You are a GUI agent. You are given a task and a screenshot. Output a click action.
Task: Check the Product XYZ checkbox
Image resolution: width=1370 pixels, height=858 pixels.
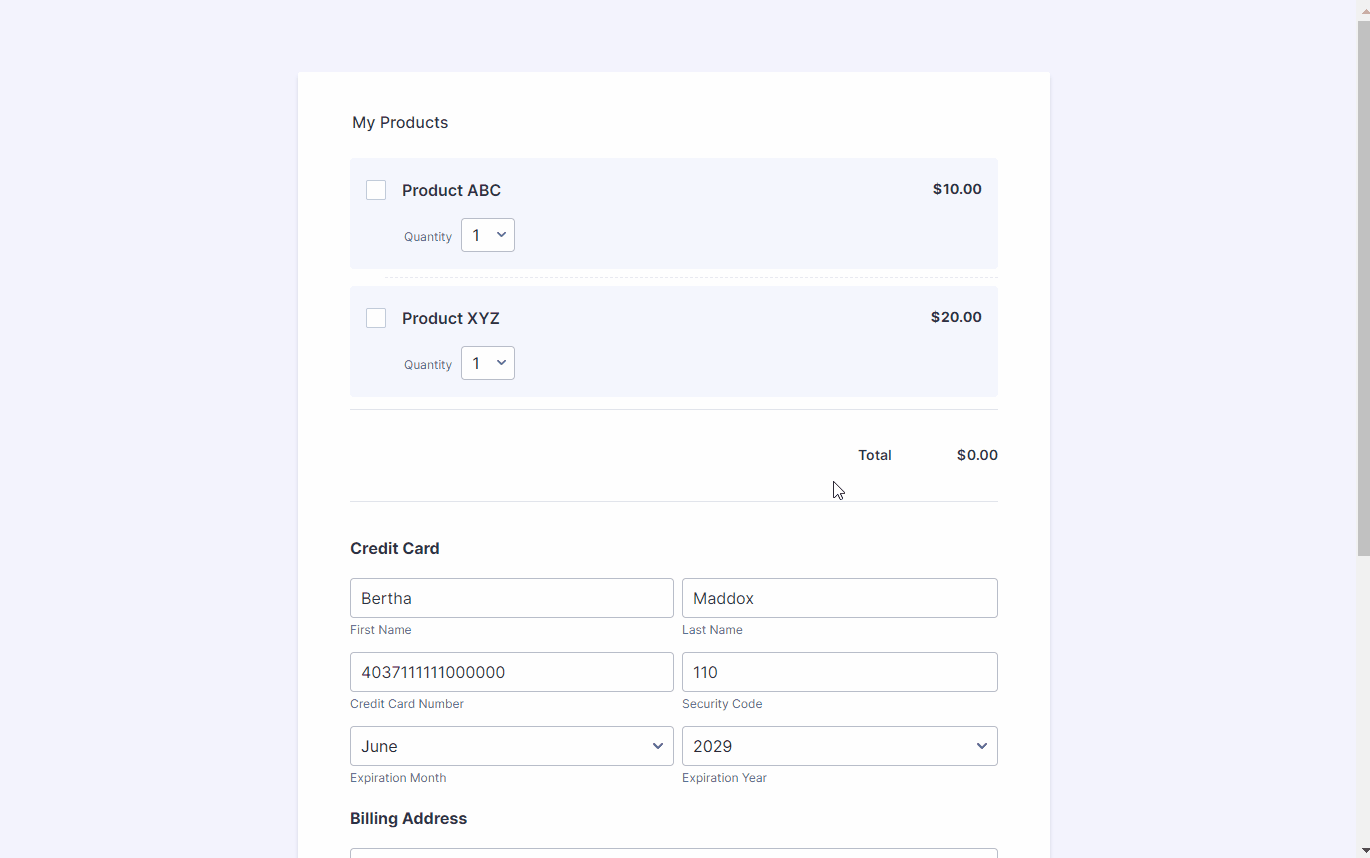coord(376,318)
